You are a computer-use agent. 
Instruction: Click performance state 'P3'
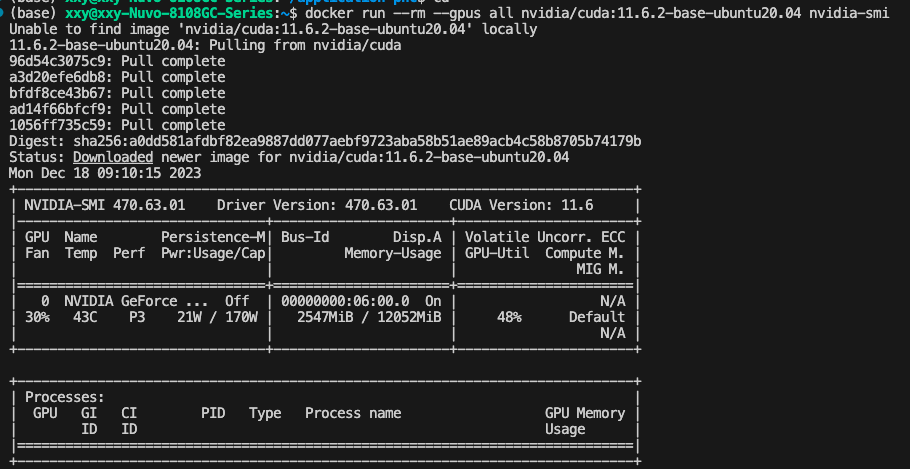[x=137, y=318]
